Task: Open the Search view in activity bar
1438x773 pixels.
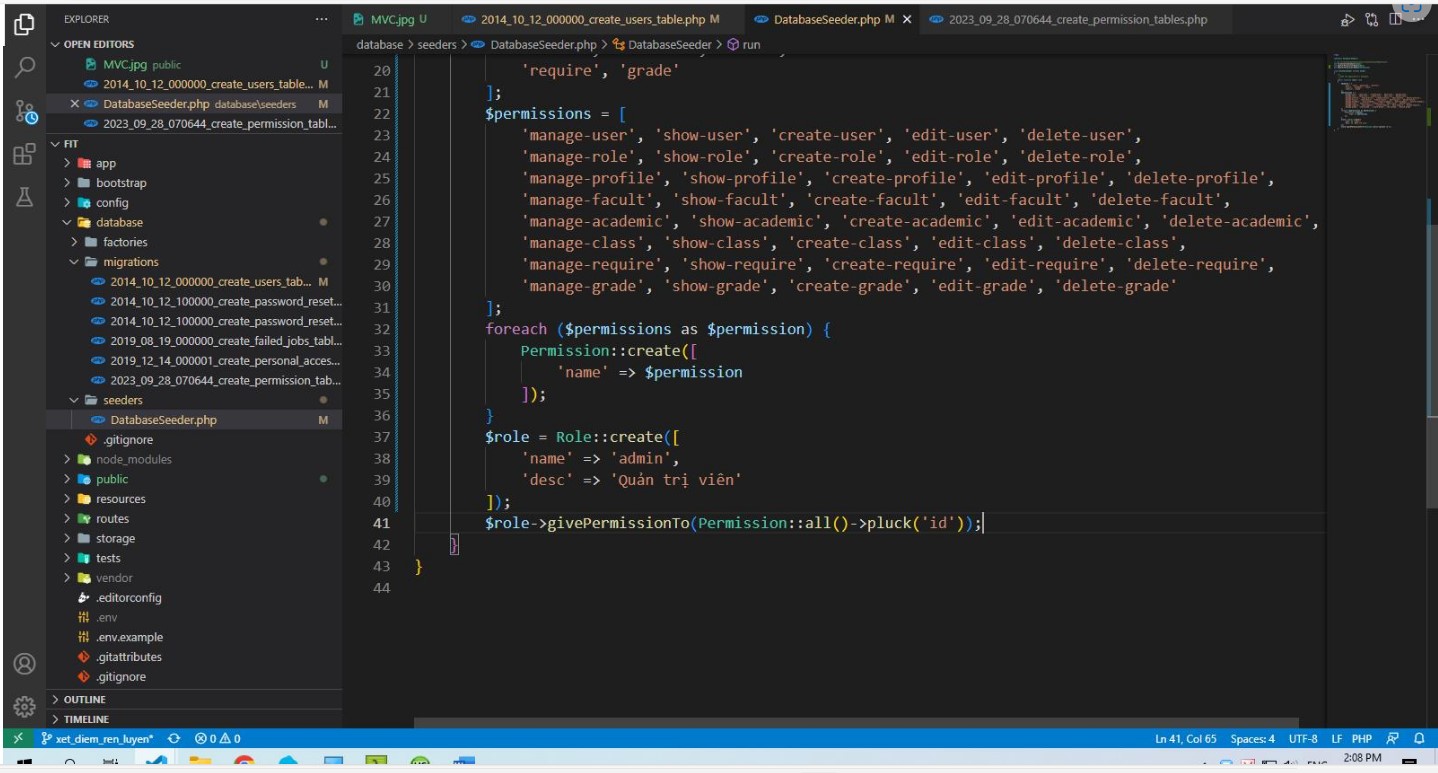Action: point(25,67)
